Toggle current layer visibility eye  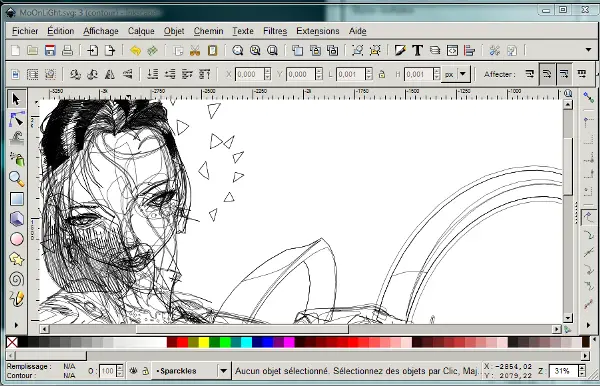pyautogui.click(x=134, y=371)
